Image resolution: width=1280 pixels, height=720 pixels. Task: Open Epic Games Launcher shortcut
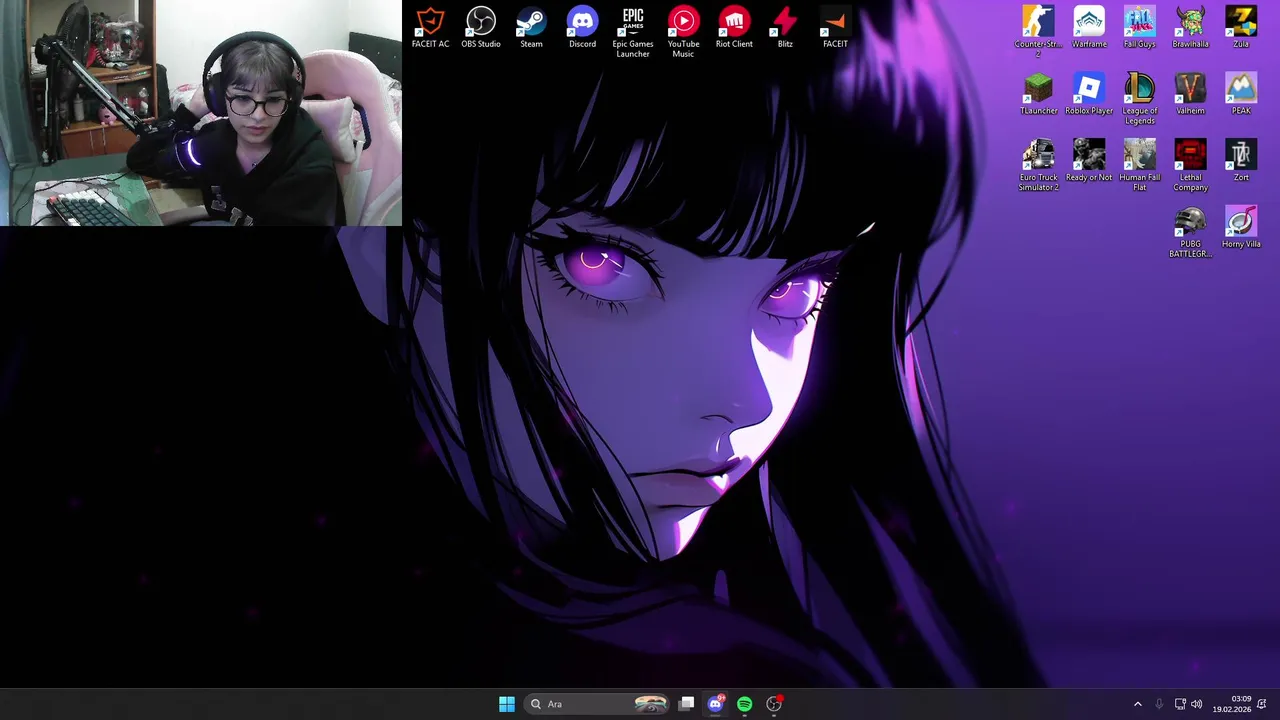click(x=633, y=32)
